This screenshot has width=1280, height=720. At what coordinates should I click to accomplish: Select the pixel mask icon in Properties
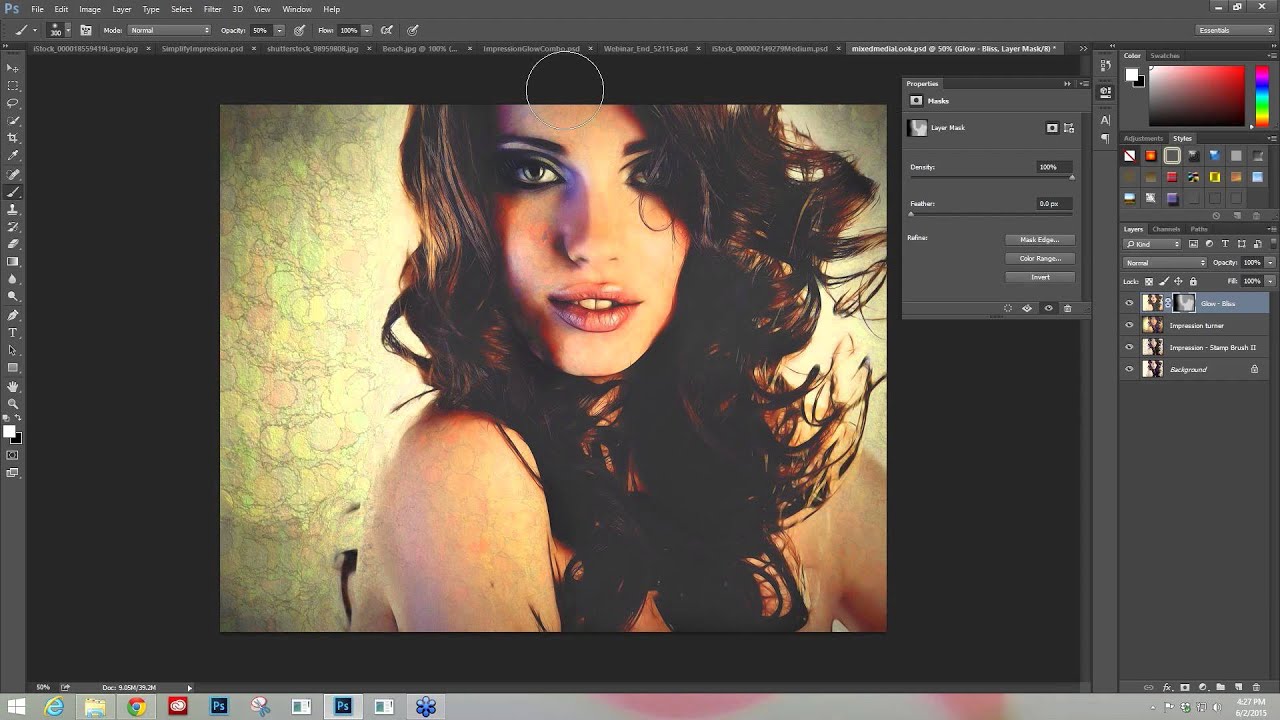pyautogui.click(x=1052, y=128)
